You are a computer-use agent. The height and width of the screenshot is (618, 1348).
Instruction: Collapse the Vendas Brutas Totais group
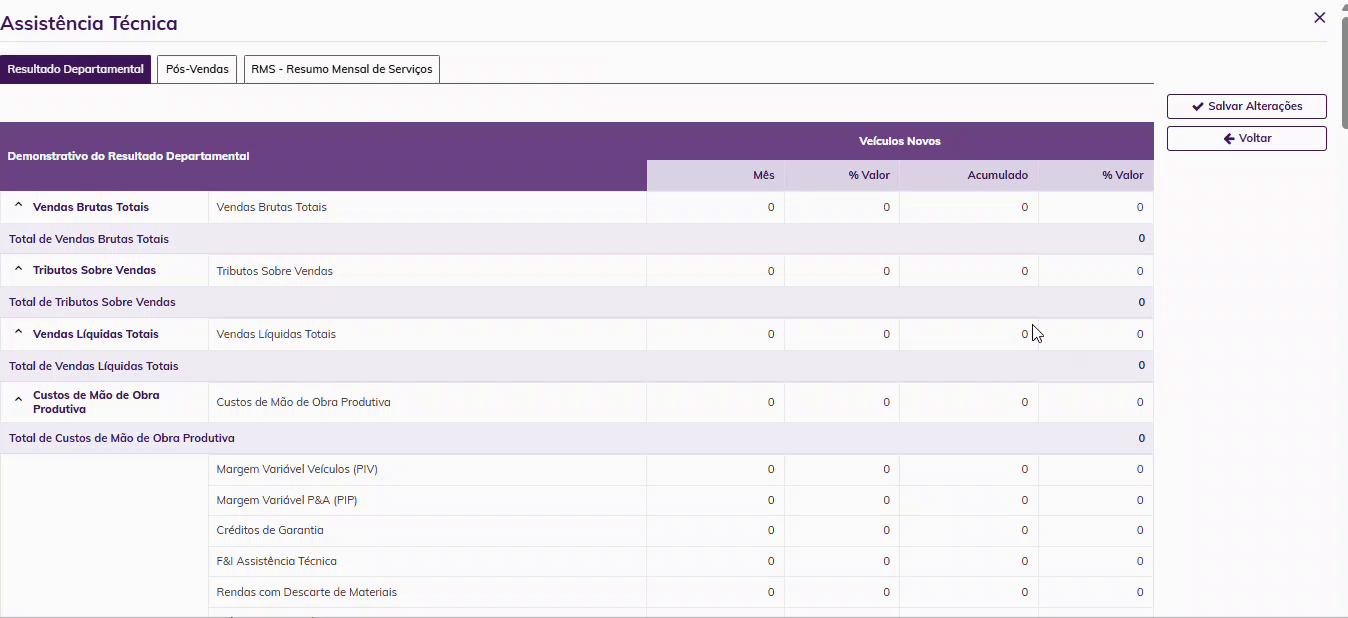pos(18,207)
